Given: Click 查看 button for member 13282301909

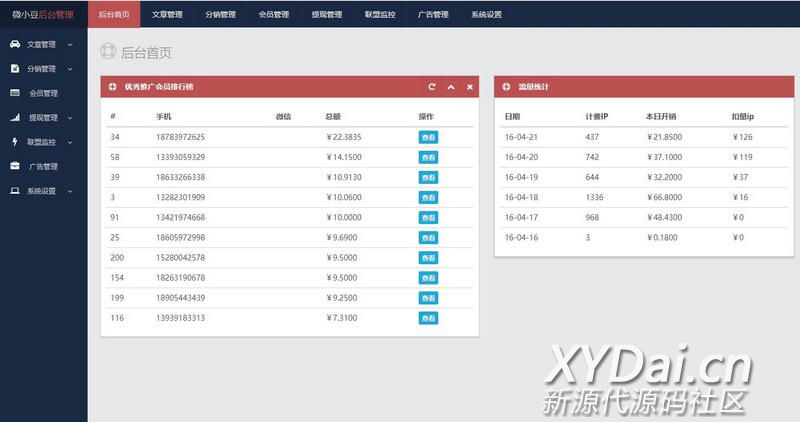Looking at the screenshot, I should [x=428, y=197].
